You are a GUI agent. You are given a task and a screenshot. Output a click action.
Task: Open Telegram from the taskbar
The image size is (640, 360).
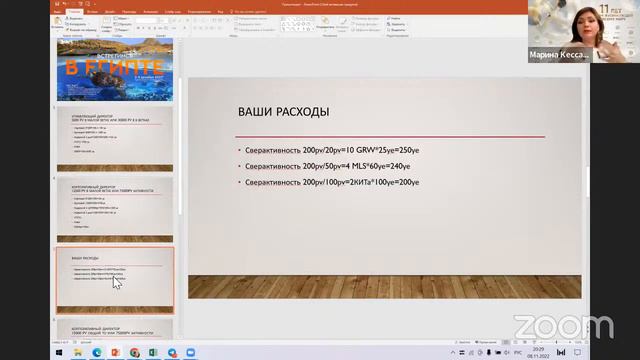(172, 352)
